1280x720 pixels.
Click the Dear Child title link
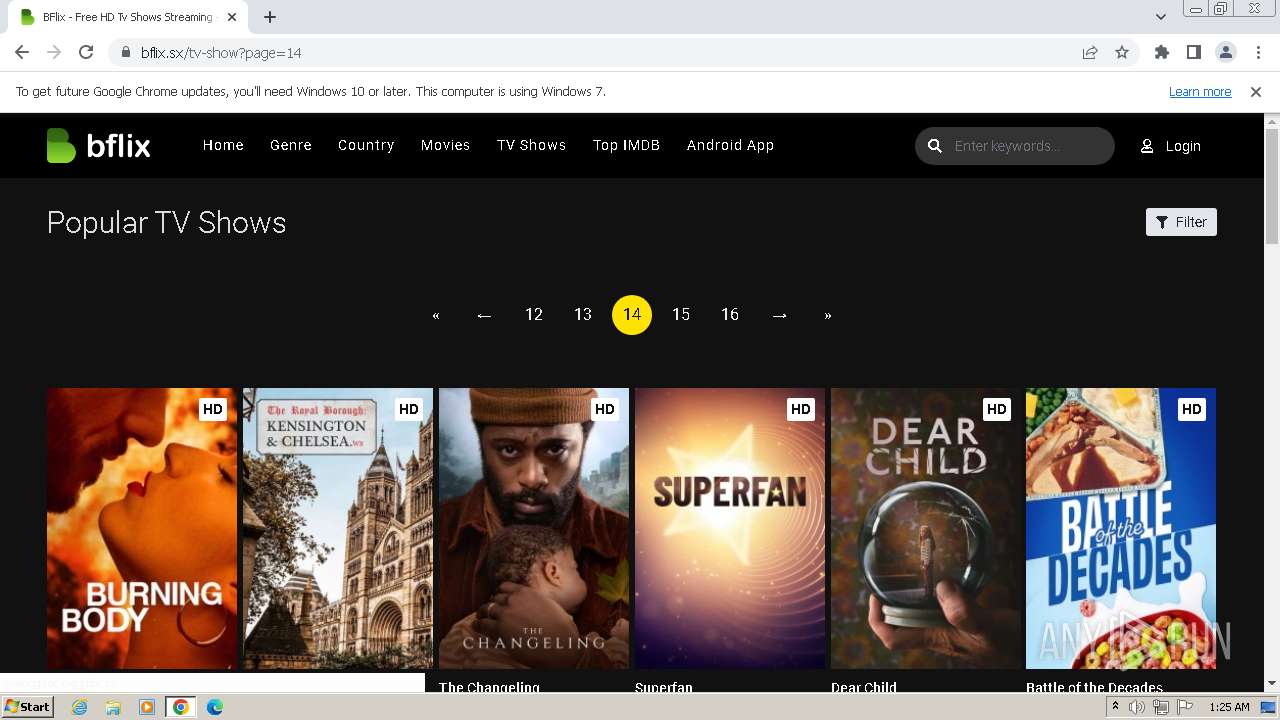pos(864,687)
